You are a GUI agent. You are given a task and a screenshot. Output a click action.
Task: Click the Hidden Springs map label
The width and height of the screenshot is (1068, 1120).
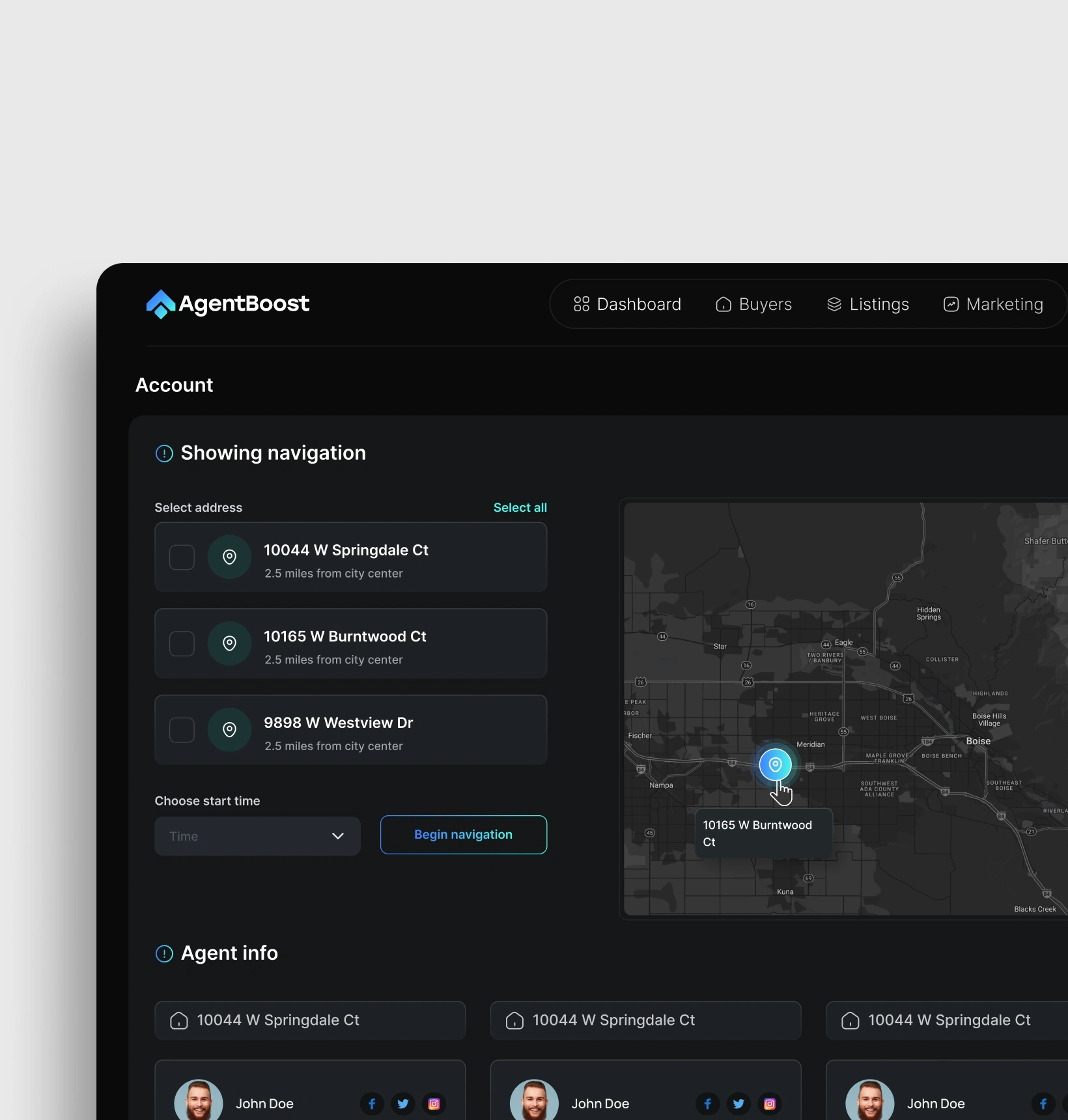point(929,613)
